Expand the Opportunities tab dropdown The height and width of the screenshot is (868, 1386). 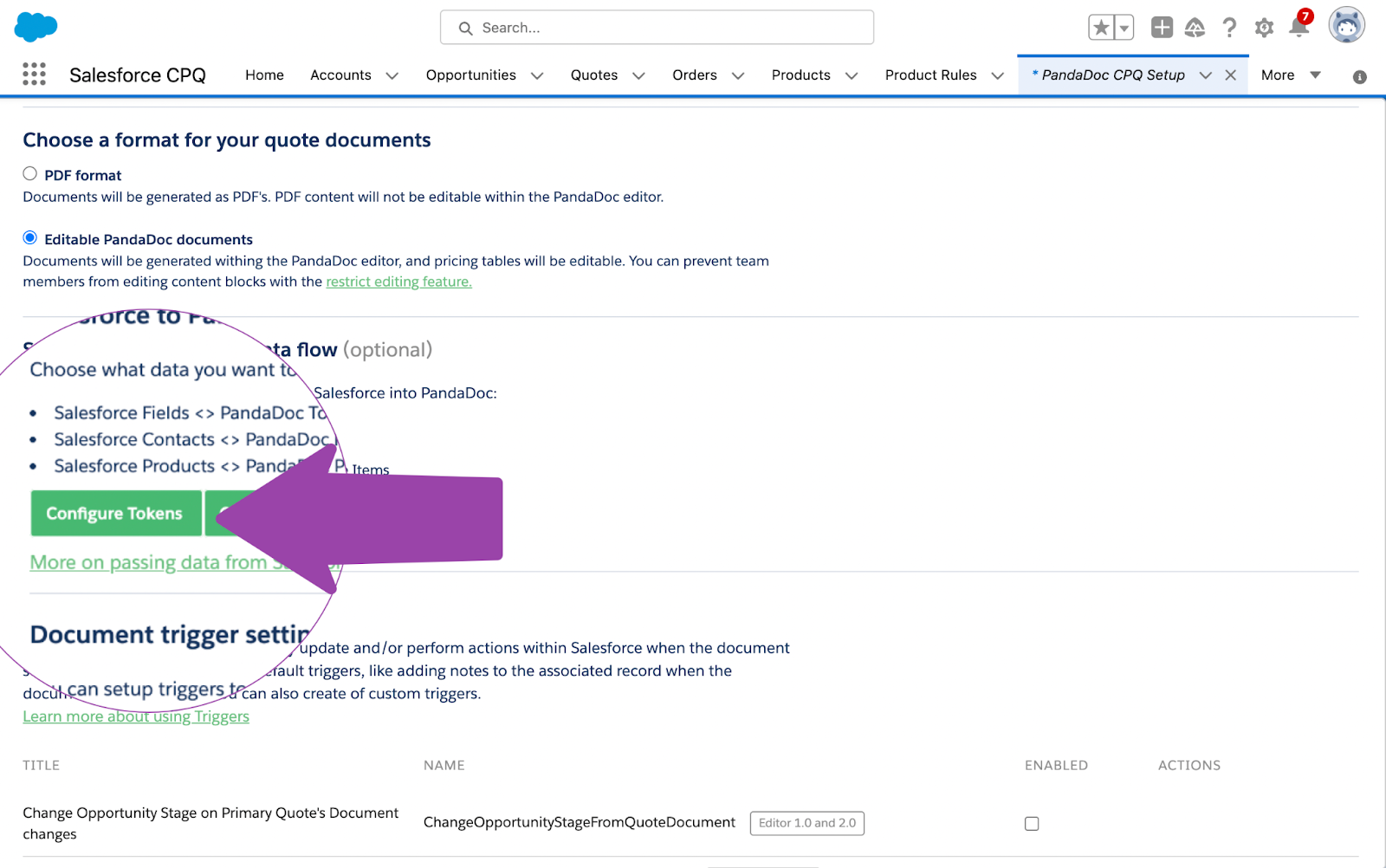(x=537, y=76)
